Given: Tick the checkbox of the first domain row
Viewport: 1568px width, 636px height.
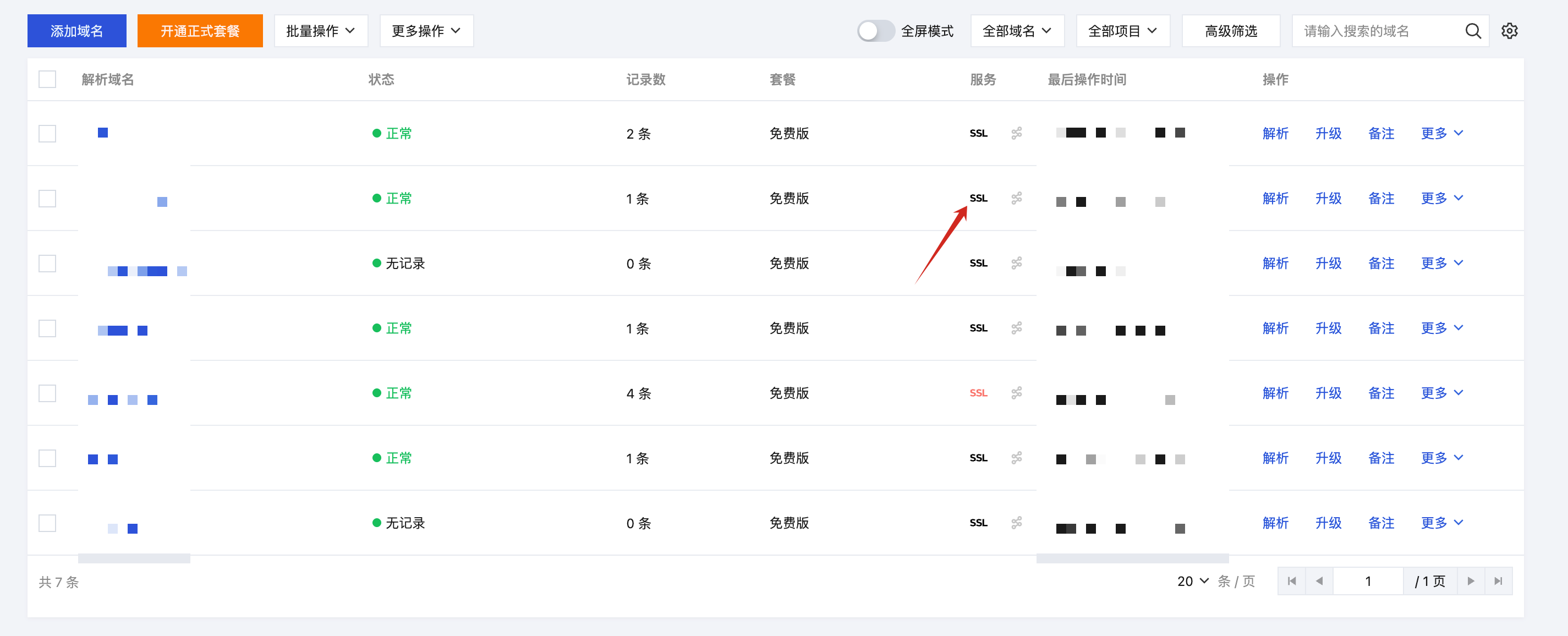Looking at the screenshot, I should (x=47, y=133).
